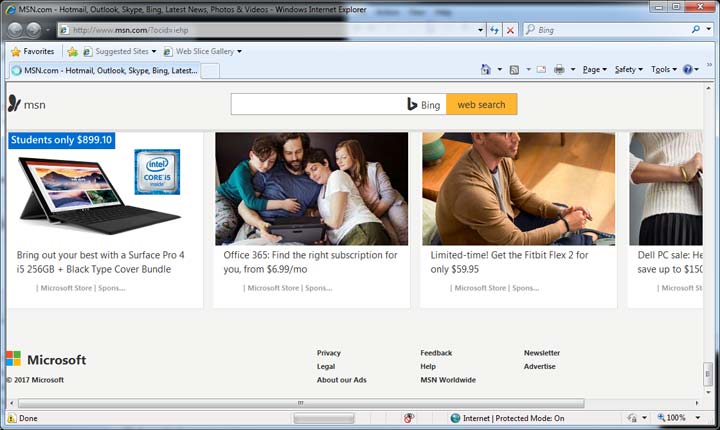The image size is (720, 430).
Task: Click the Bing logo in search box
Action: (423, 105)
